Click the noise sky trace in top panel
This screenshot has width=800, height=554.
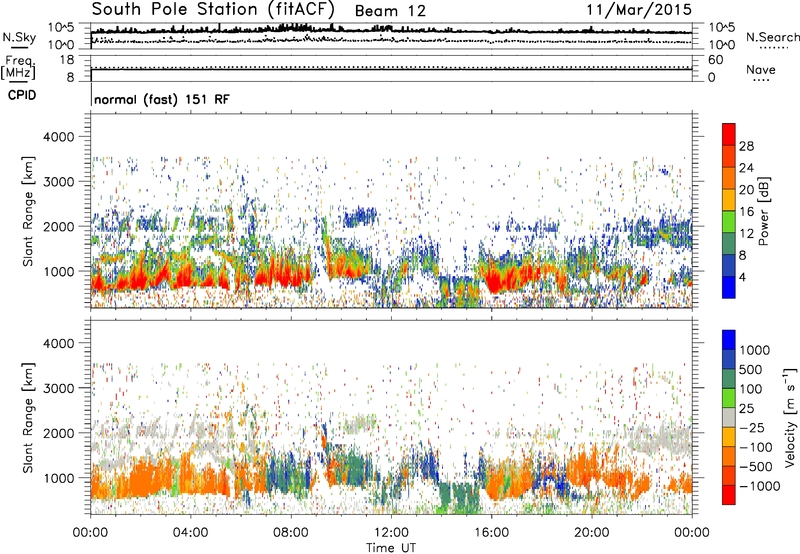coord(391,31)
